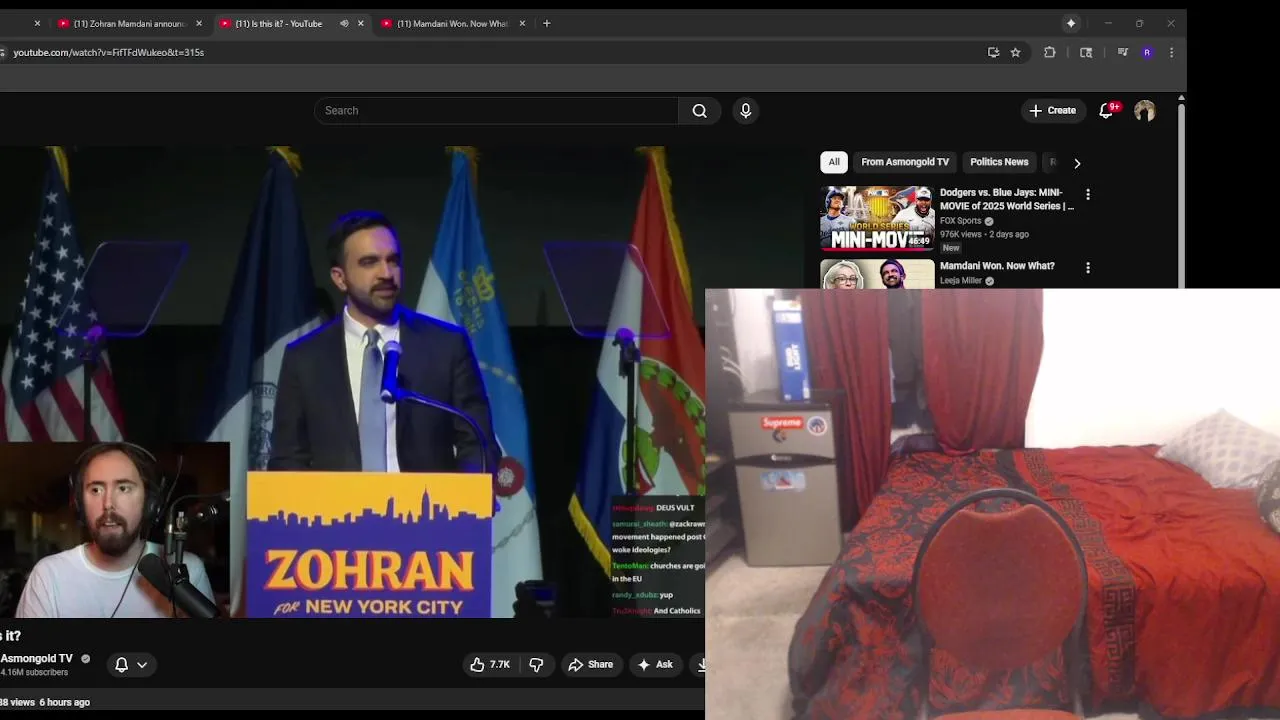This screenshot has height=720, width=1280.
Task: Filter by From Asmongold TV chip
Action: [x=905, y=162]
